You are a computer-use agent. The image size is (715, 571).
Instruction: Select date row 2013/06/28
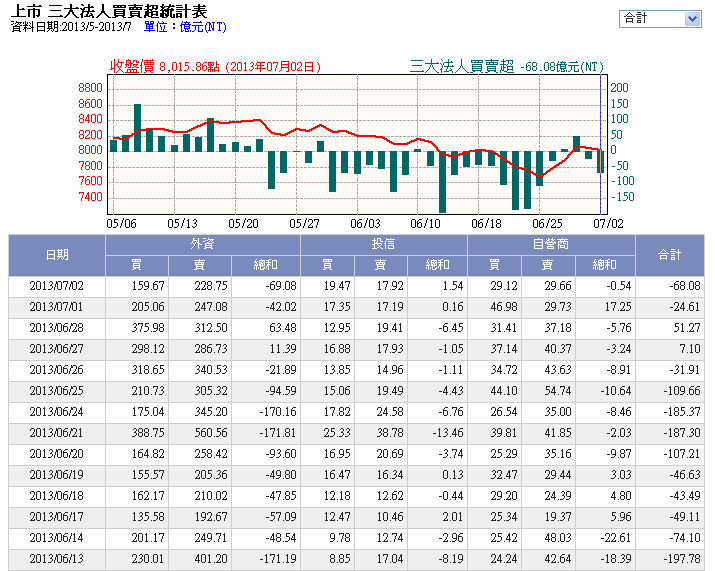coord(356,328)
